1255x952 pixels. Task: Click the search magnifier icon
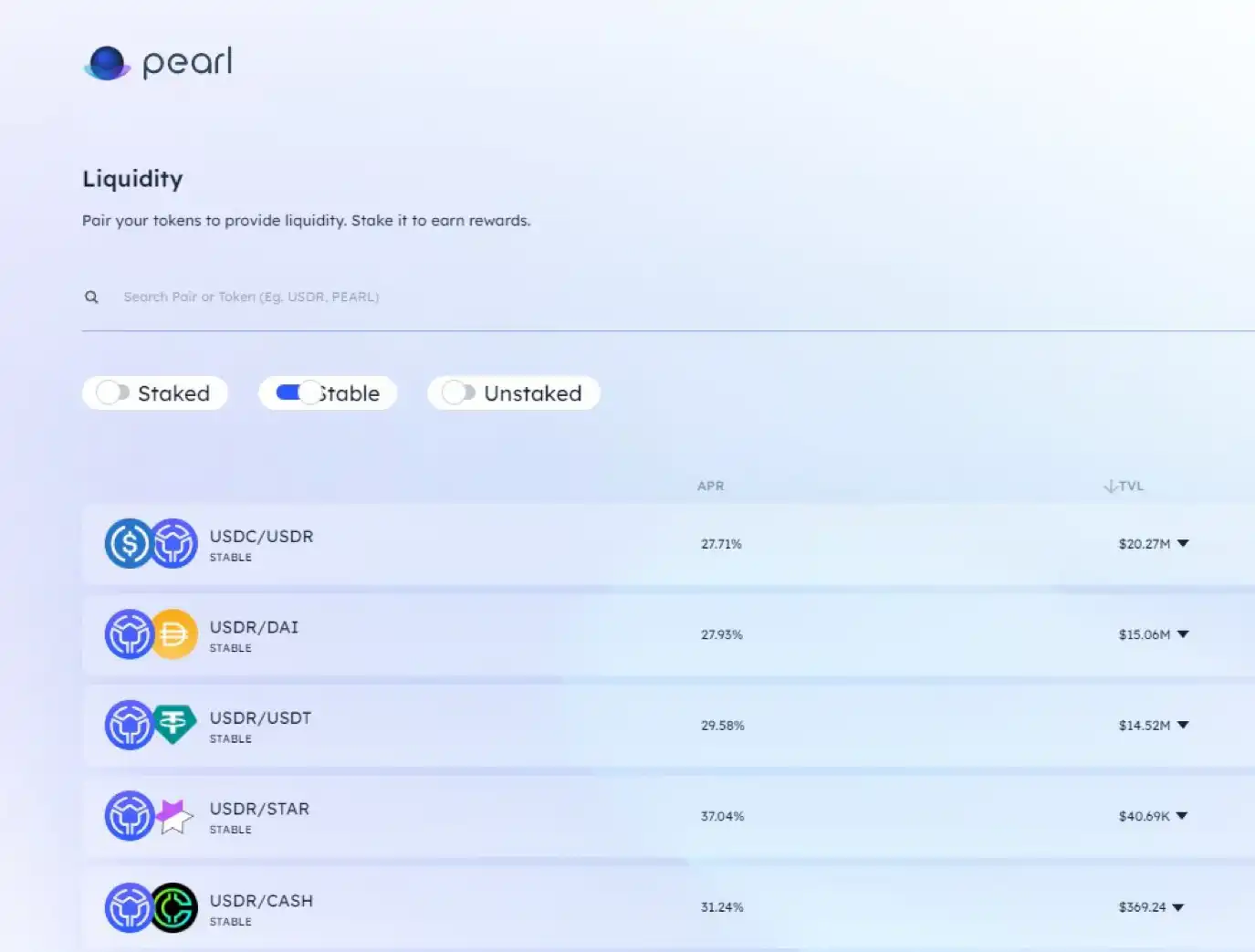91,297
